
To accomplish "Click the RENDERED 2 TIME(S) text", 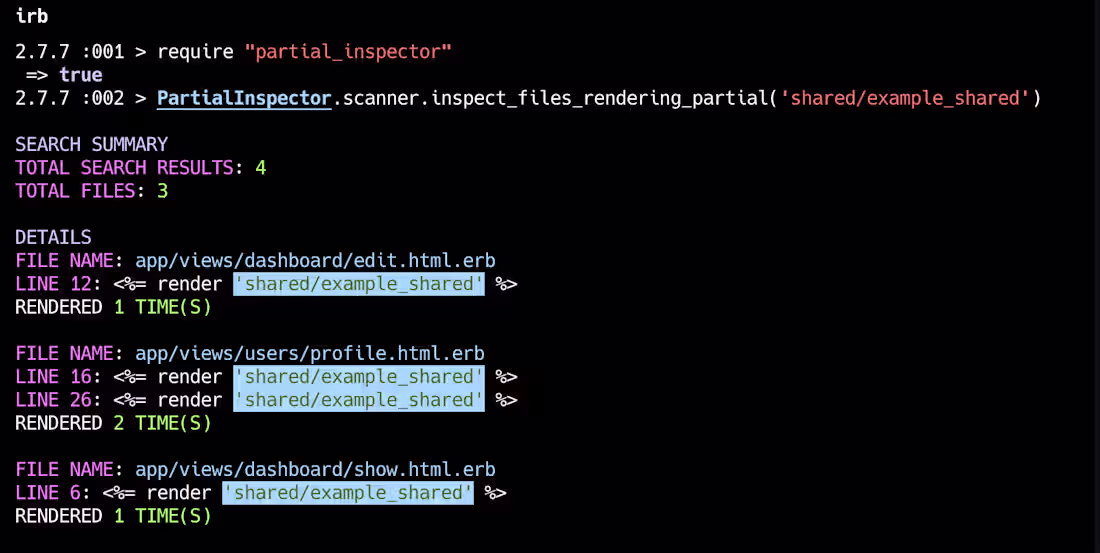I will click(x=113, y=423).
